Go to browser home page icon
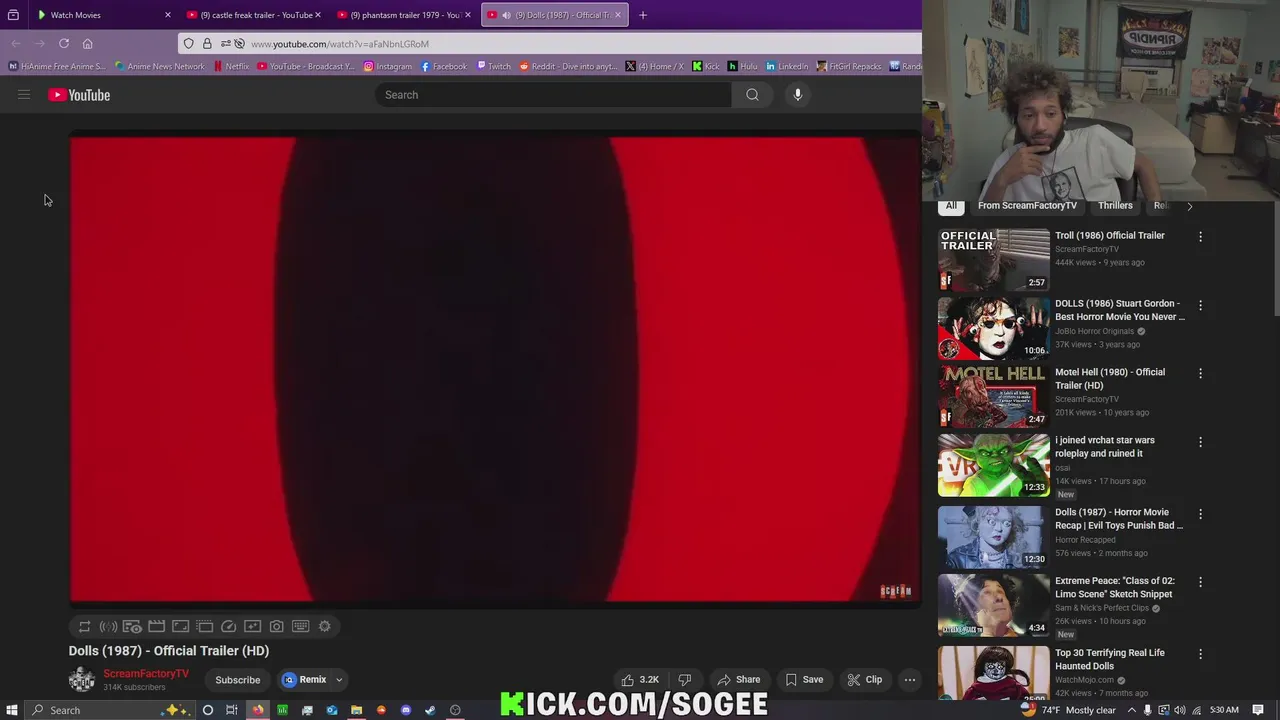The image size is (1280, 720). coord(87,44)
